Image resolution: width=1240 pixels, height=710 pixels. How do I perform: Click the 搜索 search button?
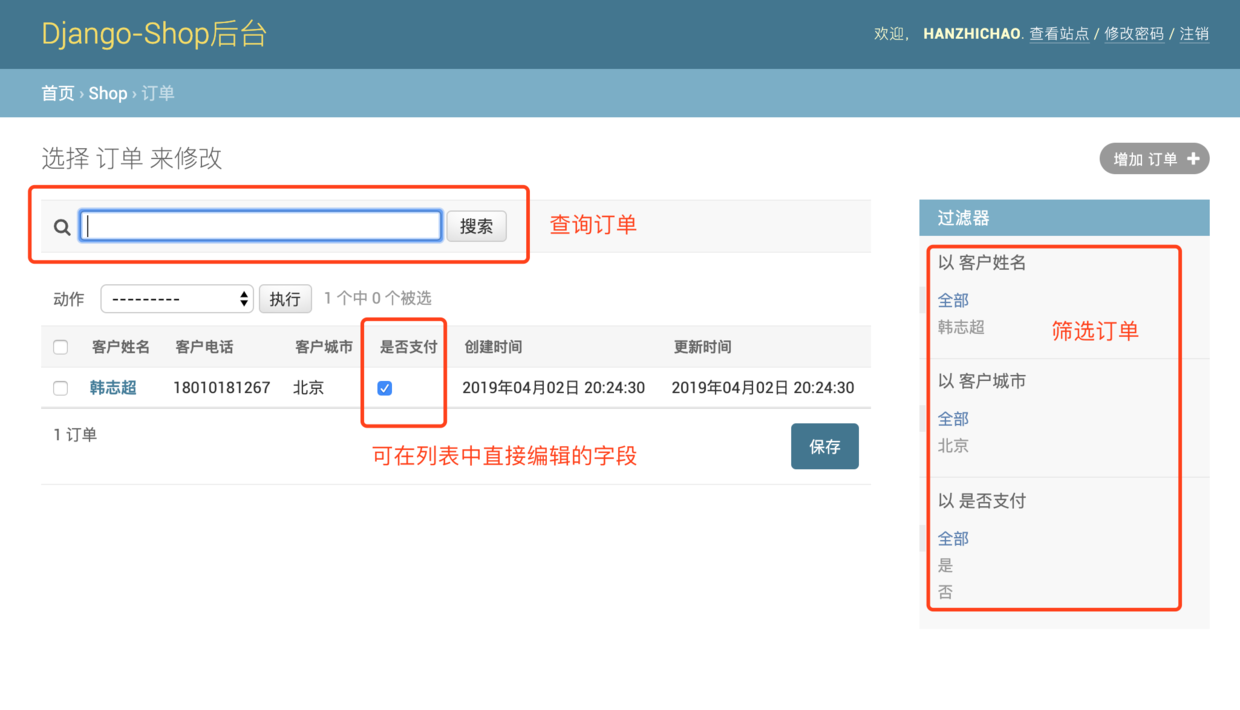tap(476, 226)
